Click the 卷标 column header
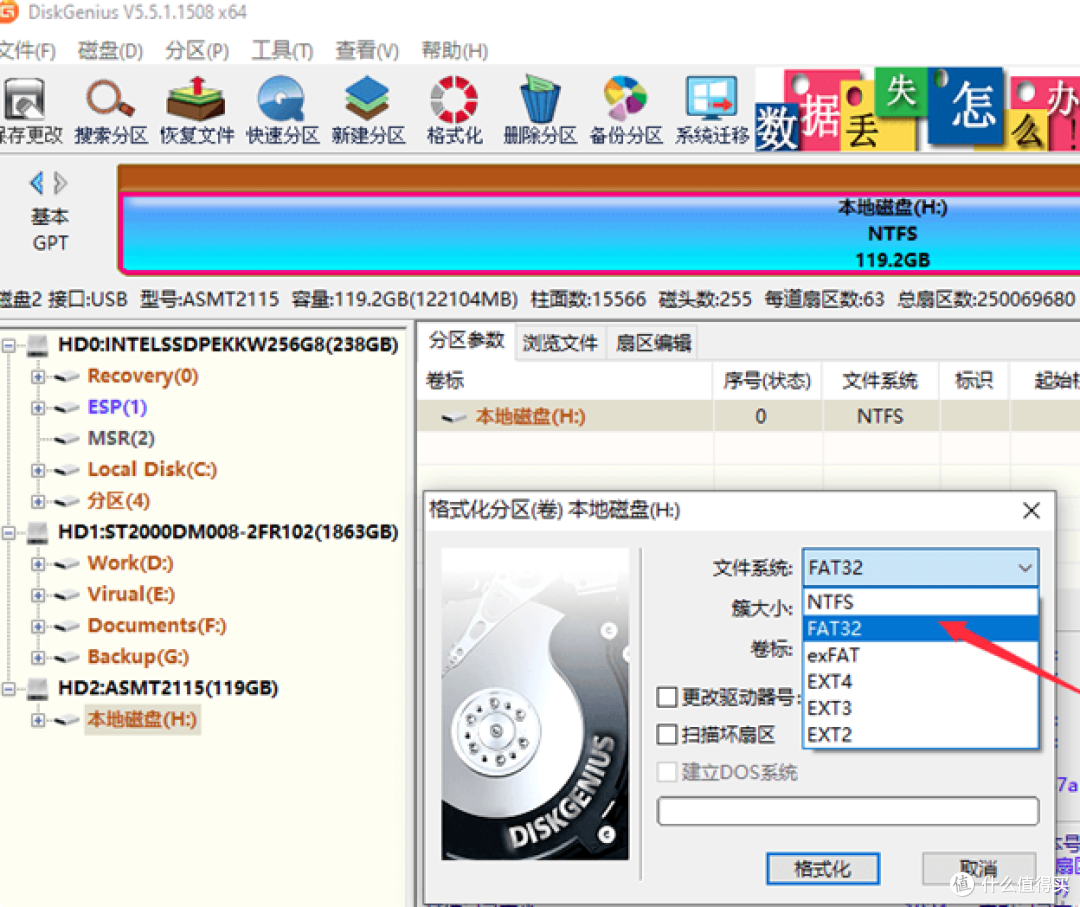Image resolution: width=1080 pixels, height=907 pixels. point(565,381)
